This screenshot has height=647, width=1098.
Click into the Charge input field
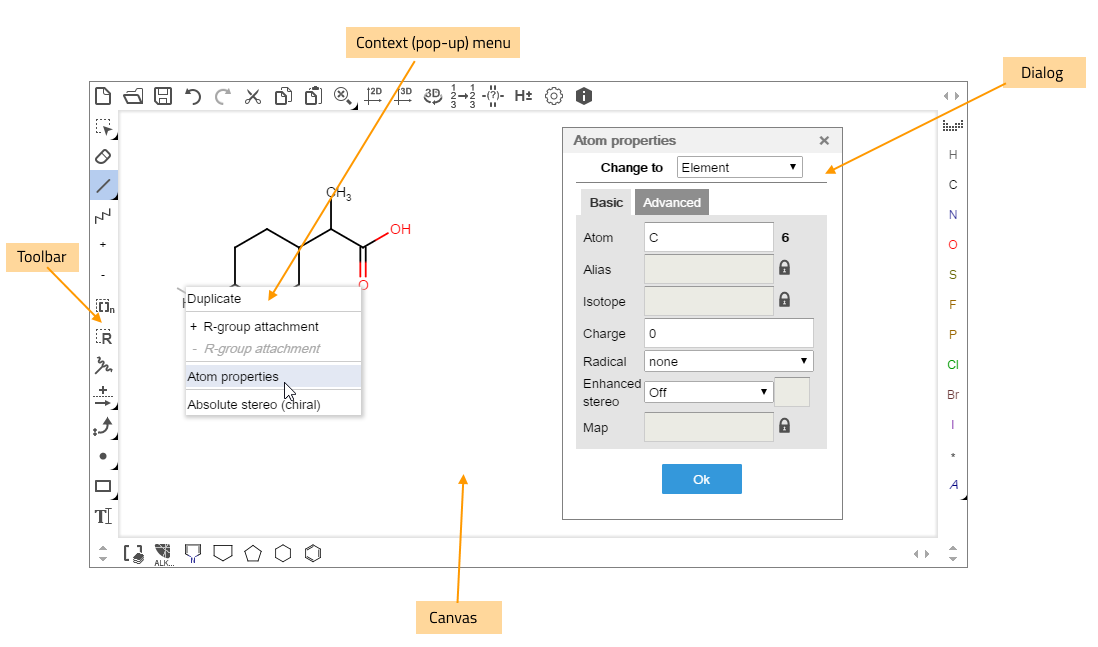click(728, 333)
